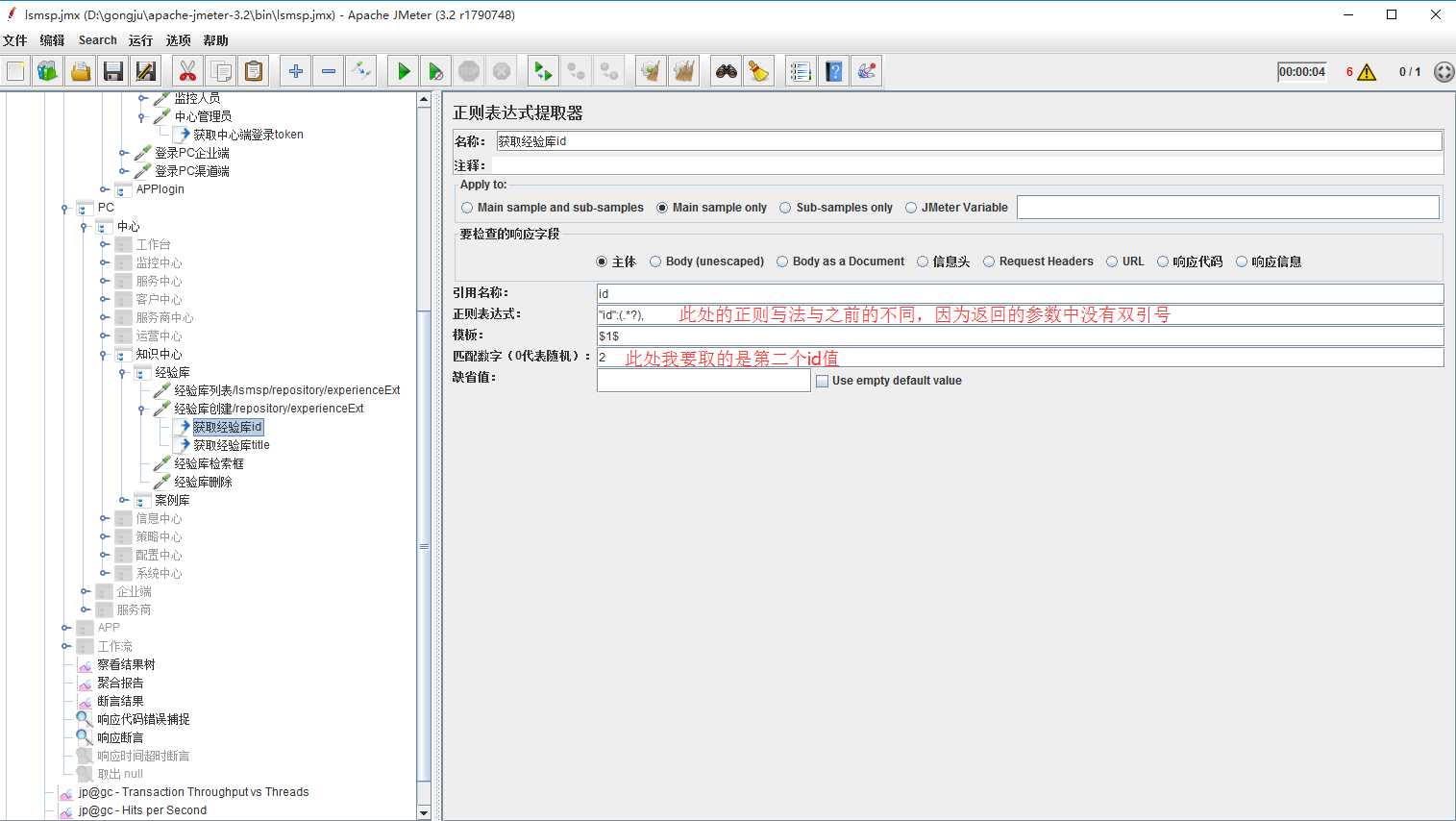Open the 编辑 menu

coord(52,40)
